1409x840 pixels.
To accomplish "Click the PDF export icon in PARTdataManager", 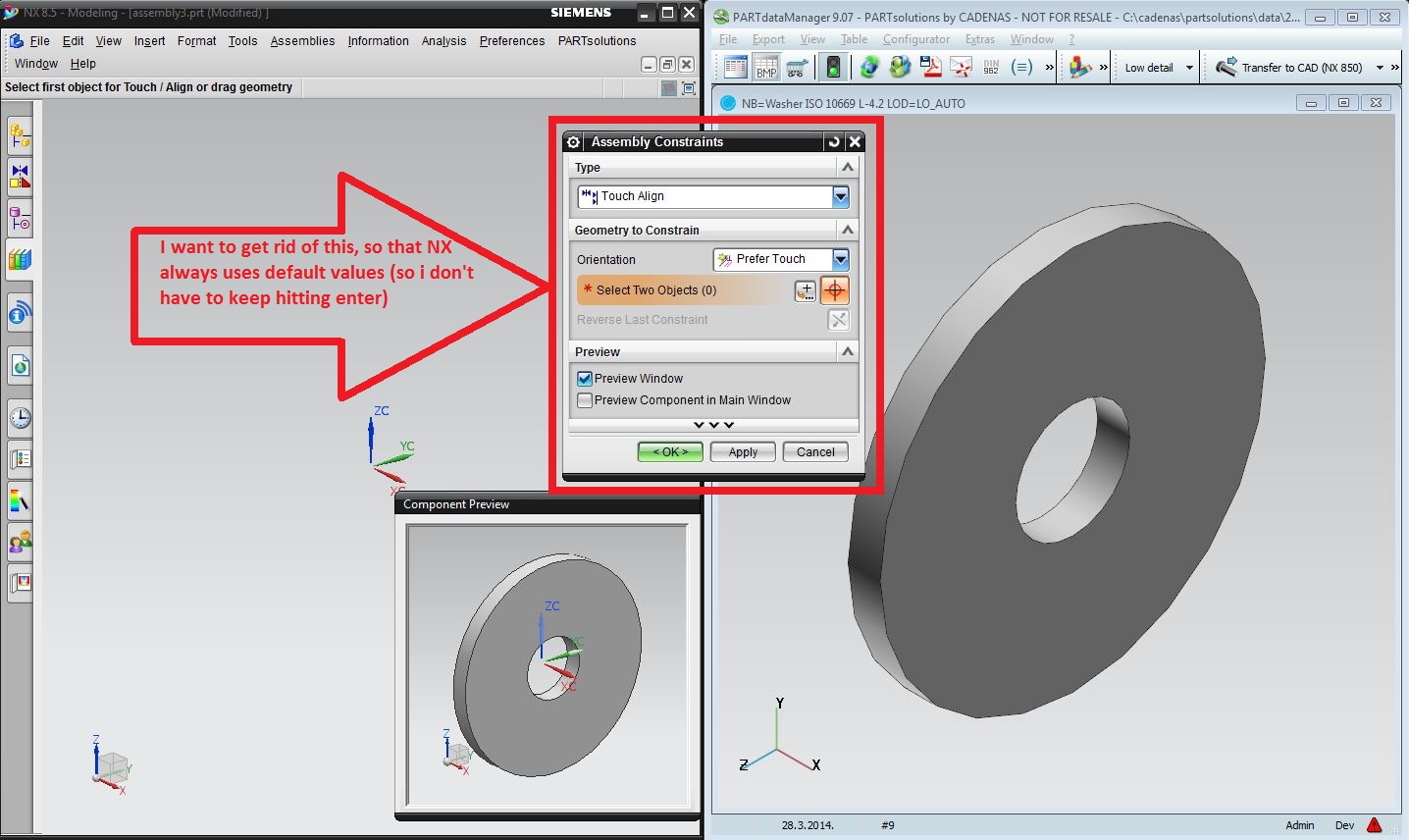I will (x=930, y=68).
